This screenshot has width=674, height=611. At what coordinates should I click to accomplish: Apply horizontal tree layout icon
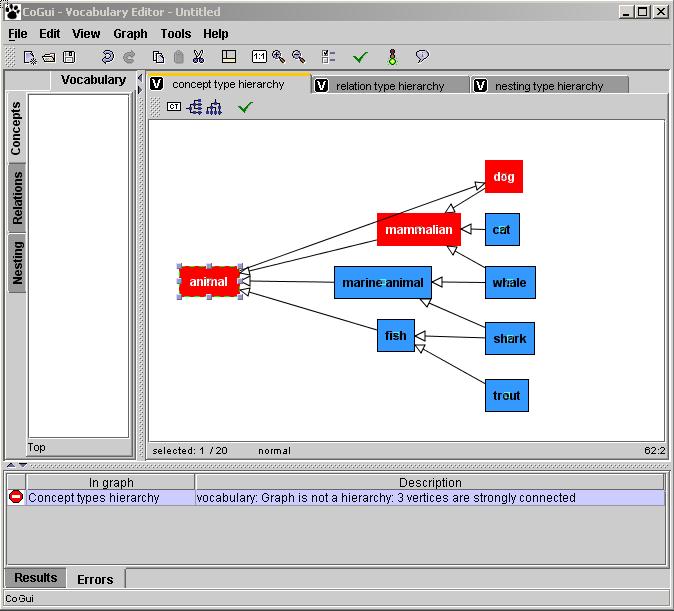[195, 107]
